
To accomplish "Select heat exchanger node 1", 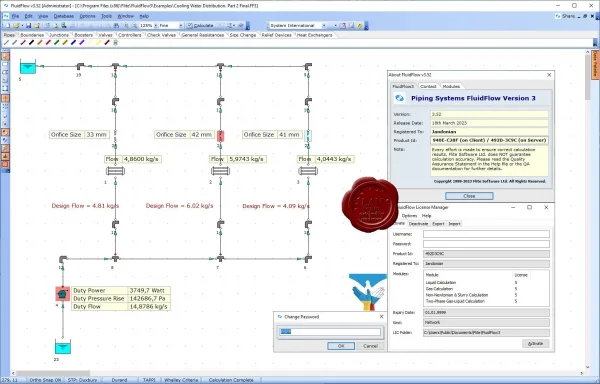I will [115, 171].
